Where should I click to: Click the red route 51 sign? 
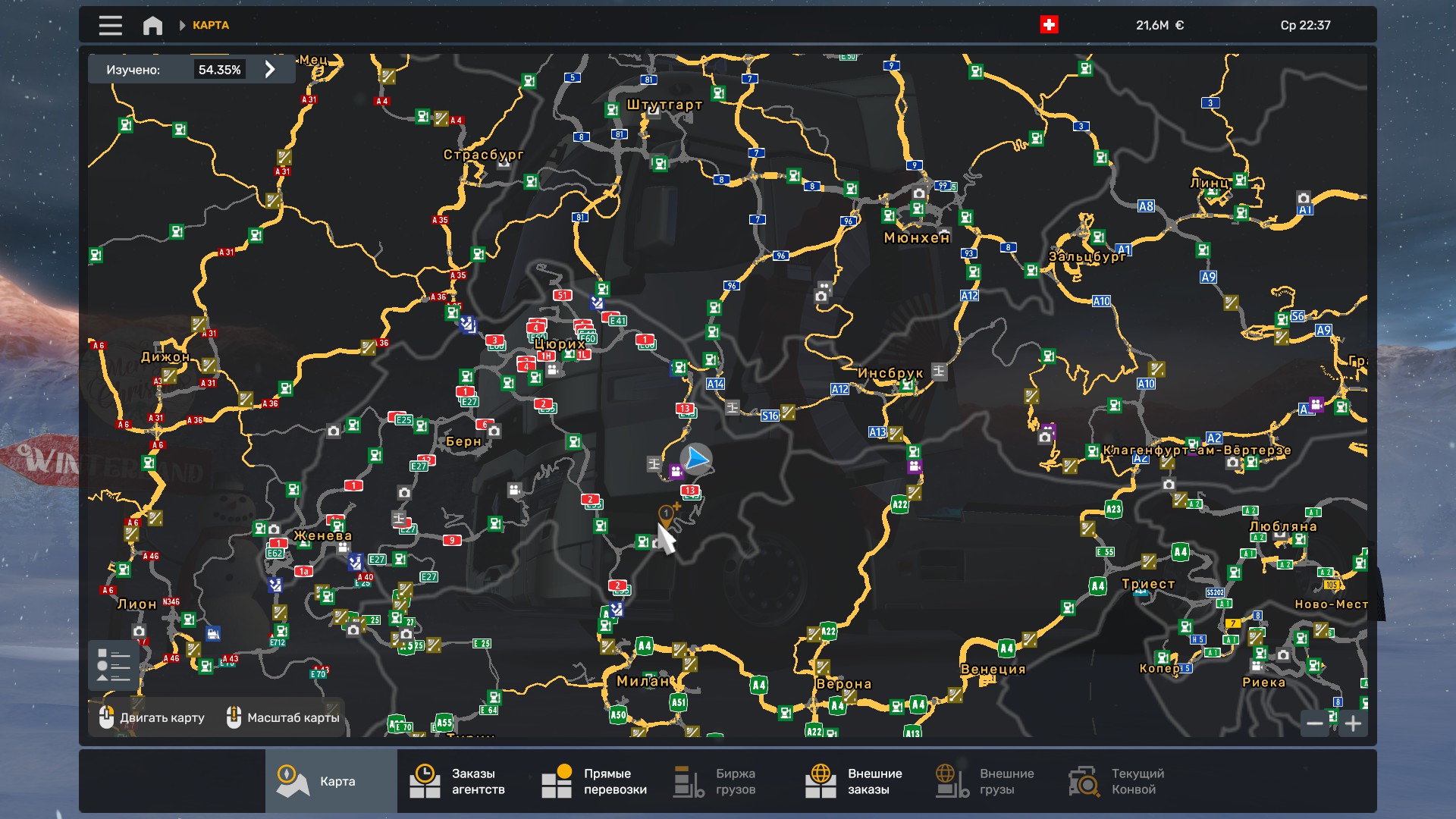click(562, 295)
